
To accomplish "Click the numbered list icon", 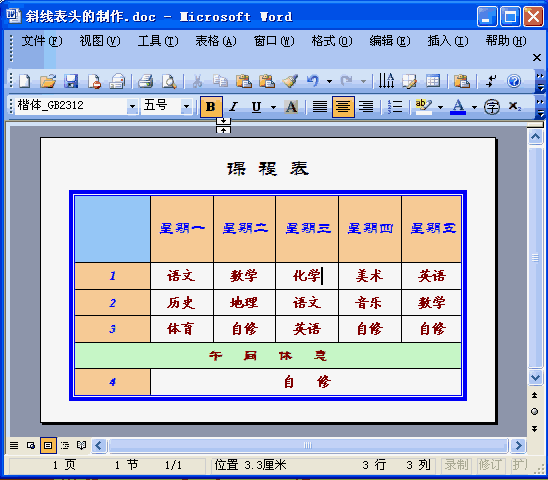I will pyautogui.click(x=395, y=107).
